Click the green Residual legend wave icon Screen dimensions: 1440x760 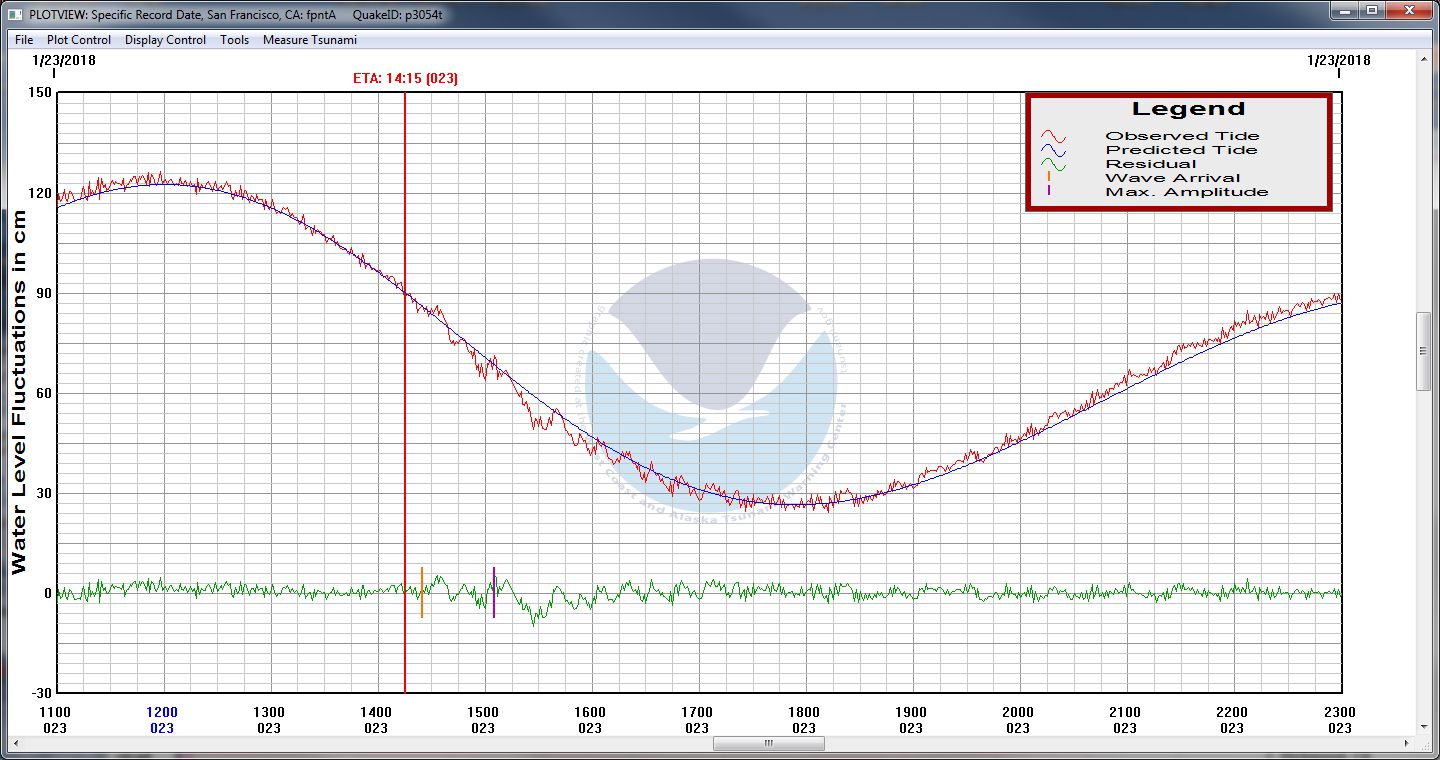[1053, 165]
